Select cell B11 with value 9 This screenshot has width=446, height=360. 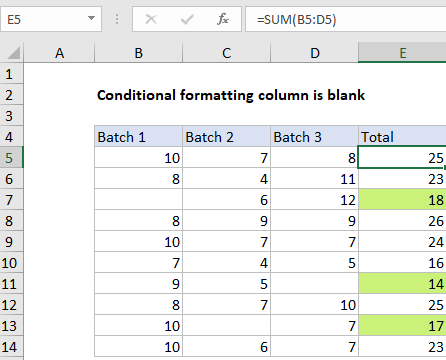(139, 284)
